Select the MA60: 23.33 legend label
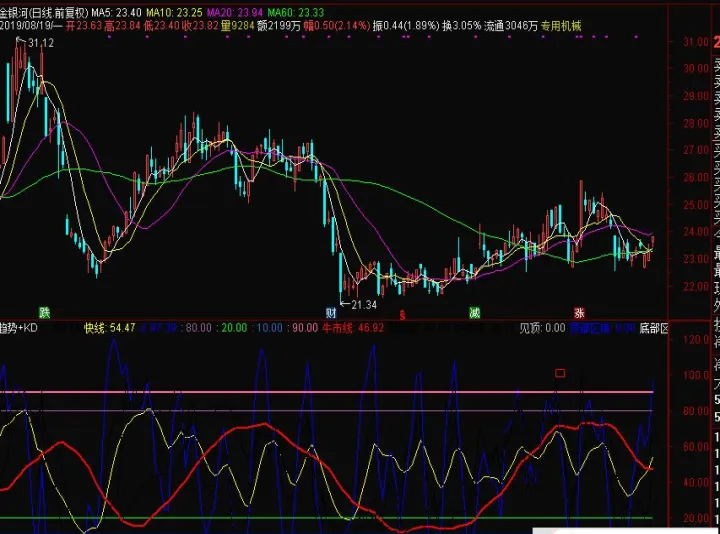Screen dimensions: 720x534 (x=295, y=12)
